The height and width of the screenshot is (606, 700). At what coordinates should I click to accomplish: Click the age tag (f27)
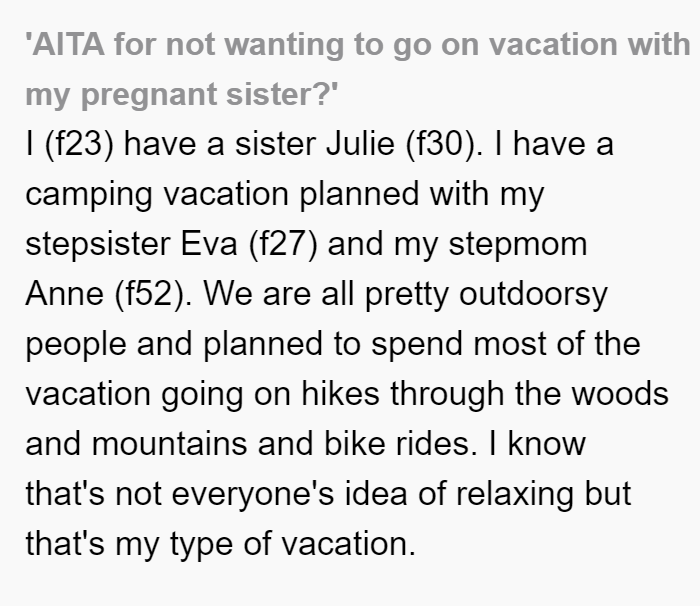pyautogui.click(x=283, y=245)
